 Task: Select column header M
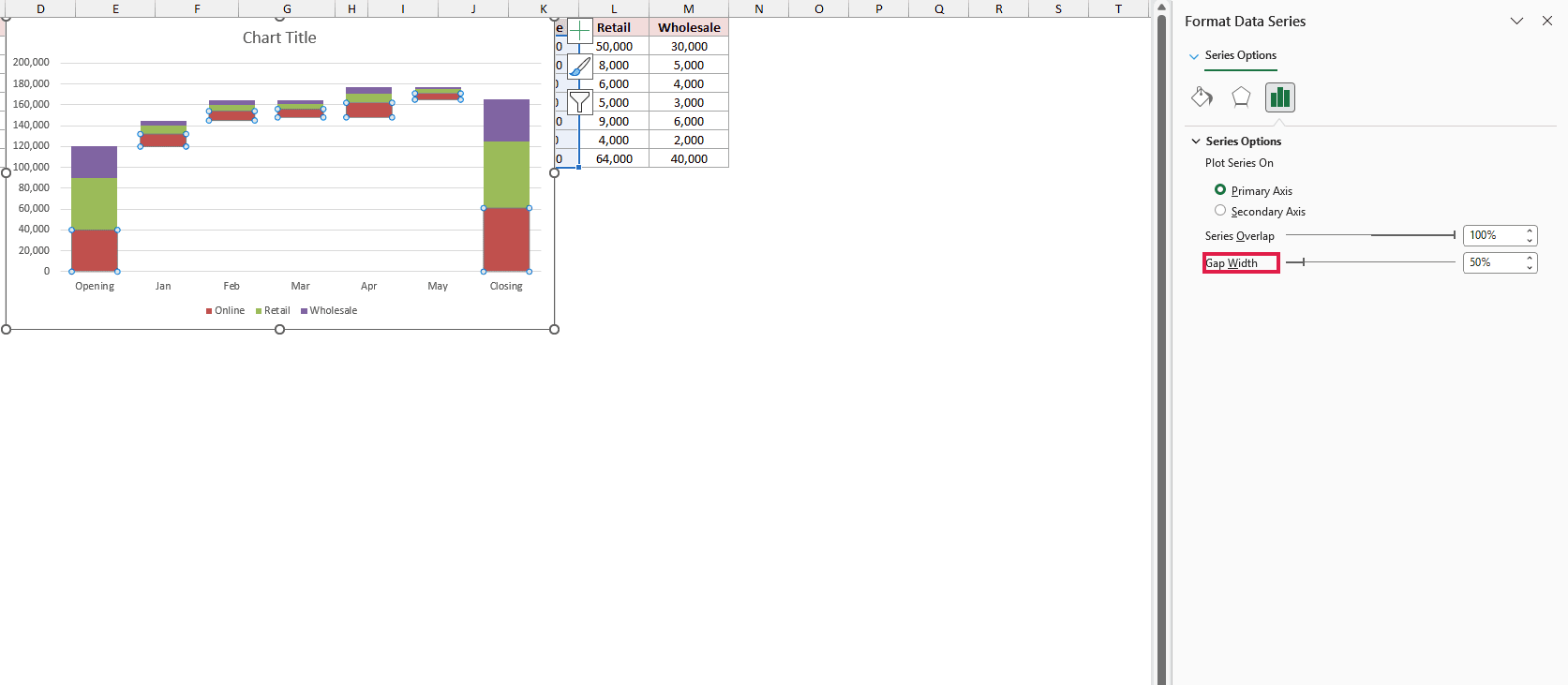689,8
